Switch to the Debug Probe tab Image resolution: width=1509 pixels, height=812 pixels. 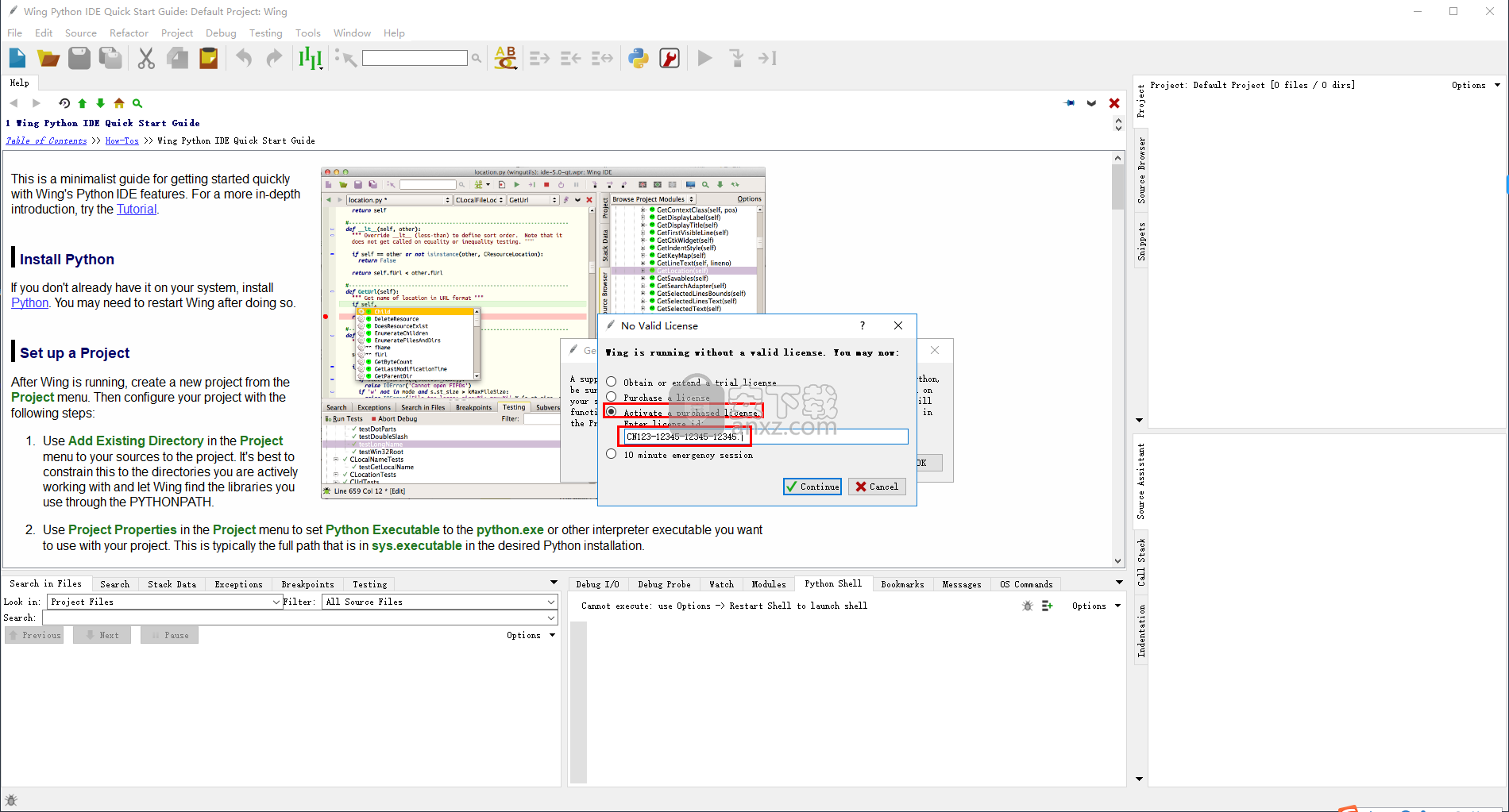tap(664, 584)
